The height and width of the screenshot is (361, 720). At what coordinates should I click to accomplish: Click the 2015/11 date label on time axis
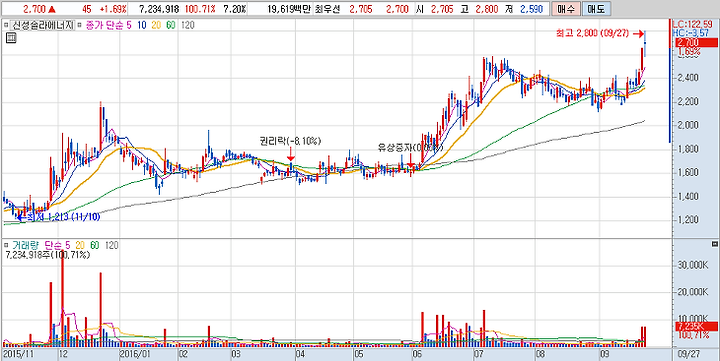point(18,354)
